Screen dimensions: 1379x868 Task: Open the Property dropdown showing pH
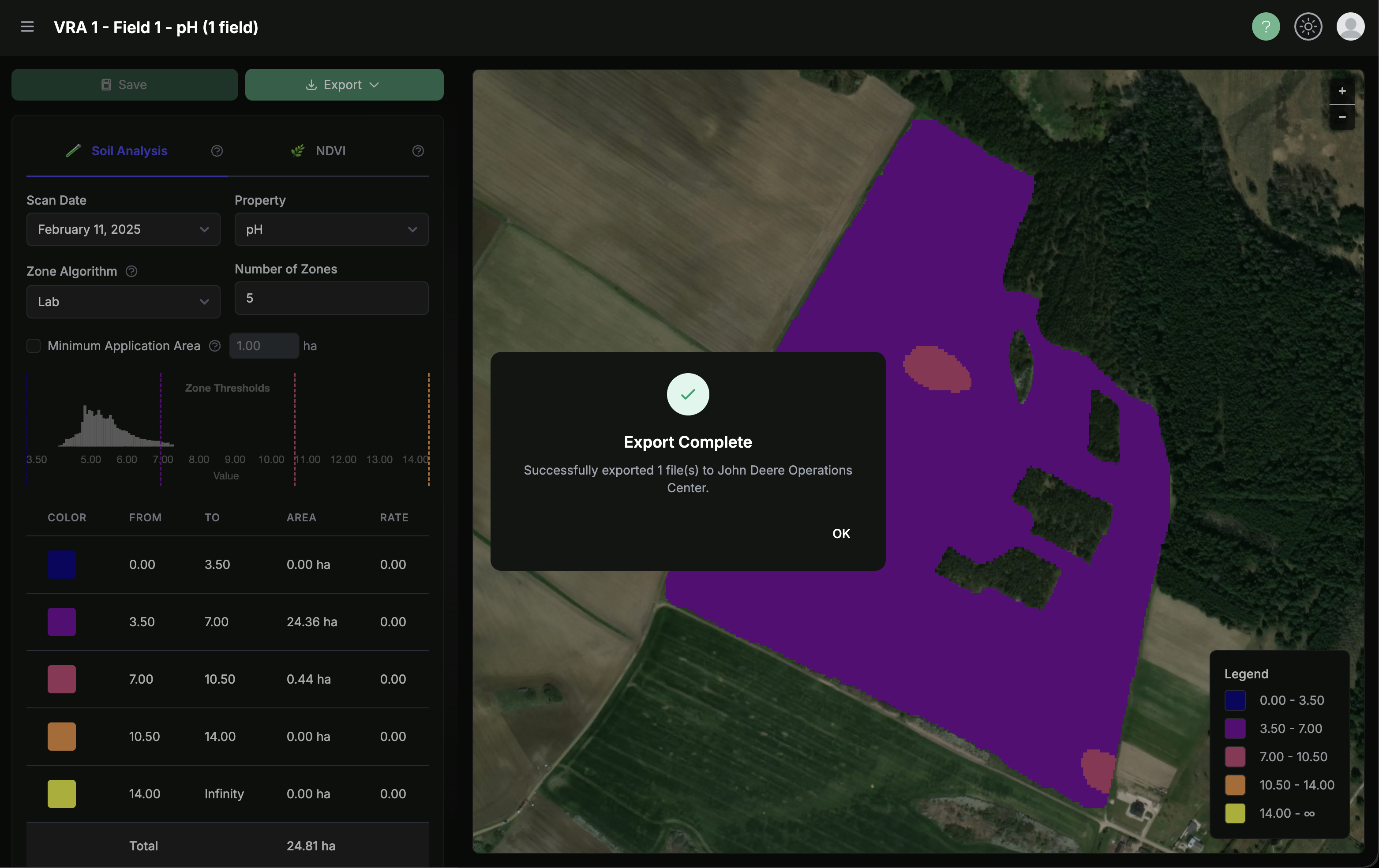tap(331, 230)
